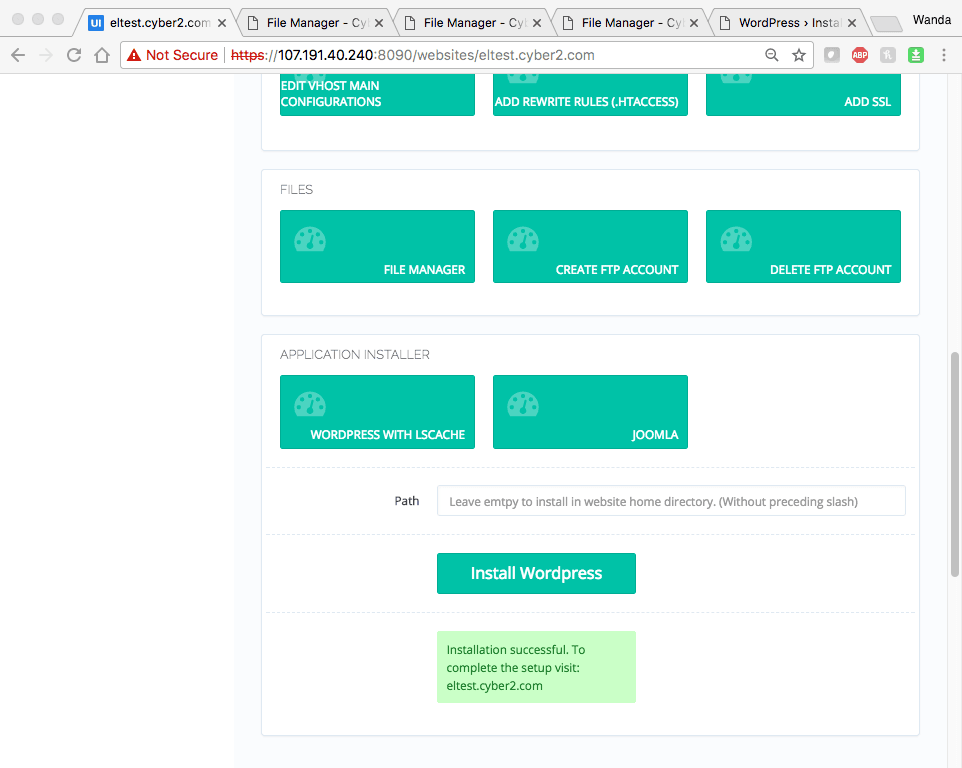Click the forward navigation arrow

point(46,55)
